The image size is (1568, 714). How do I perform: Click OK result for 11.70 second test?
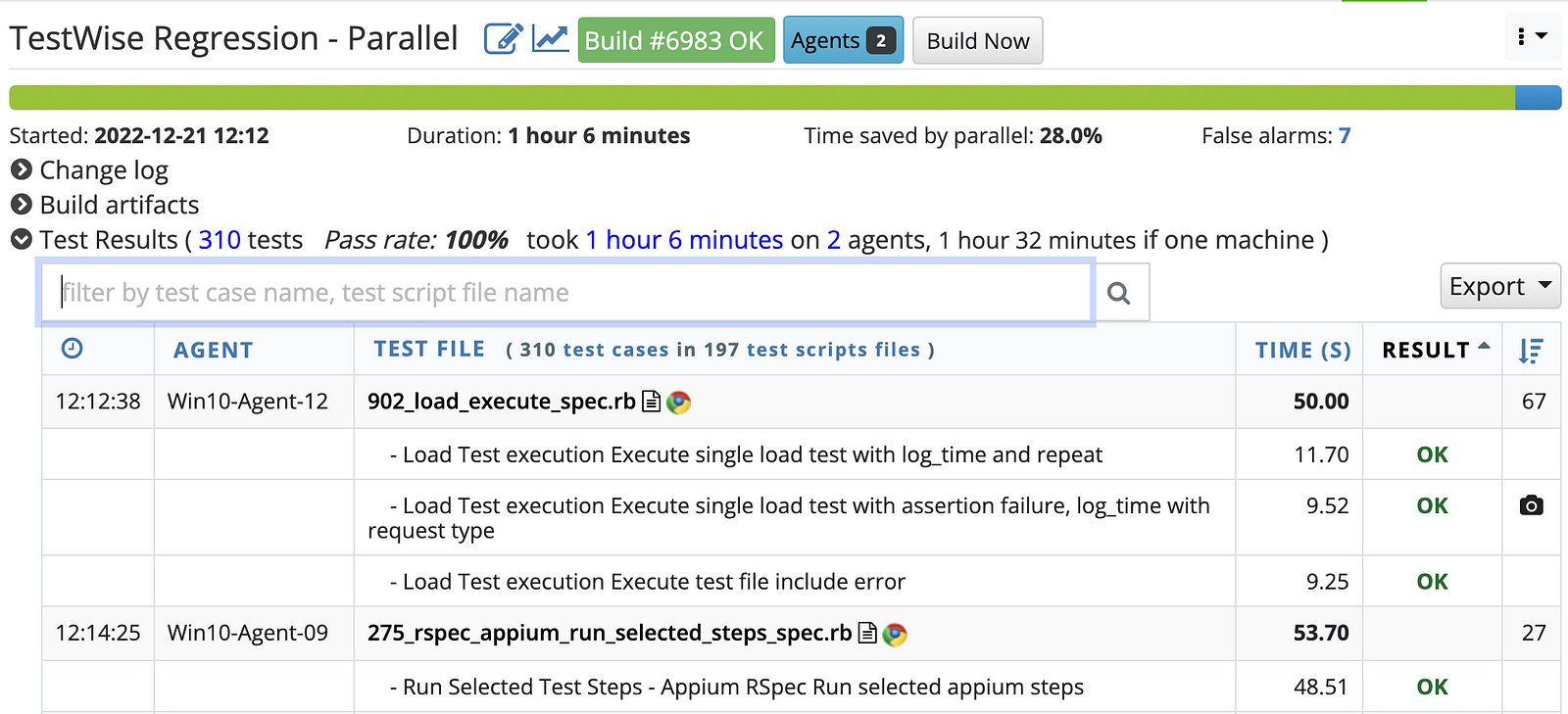[x=1432, y=454]
